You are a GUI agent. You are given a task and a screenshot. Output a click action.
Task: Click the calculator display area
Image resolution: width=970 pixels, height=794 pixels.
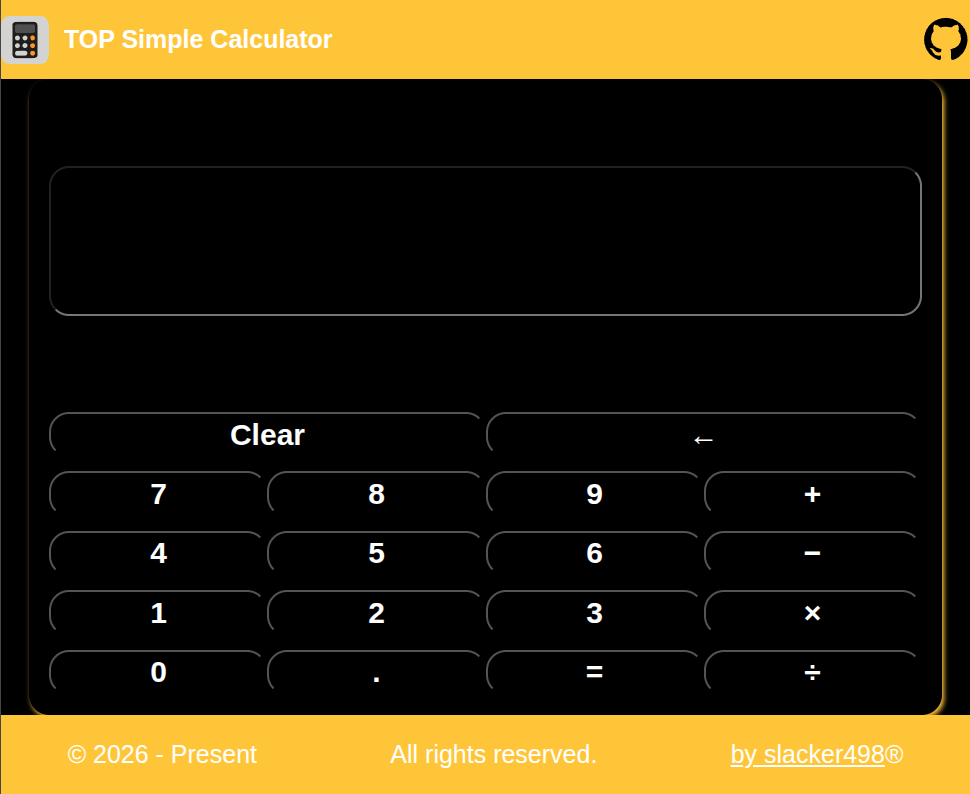(x=485, y=241)
